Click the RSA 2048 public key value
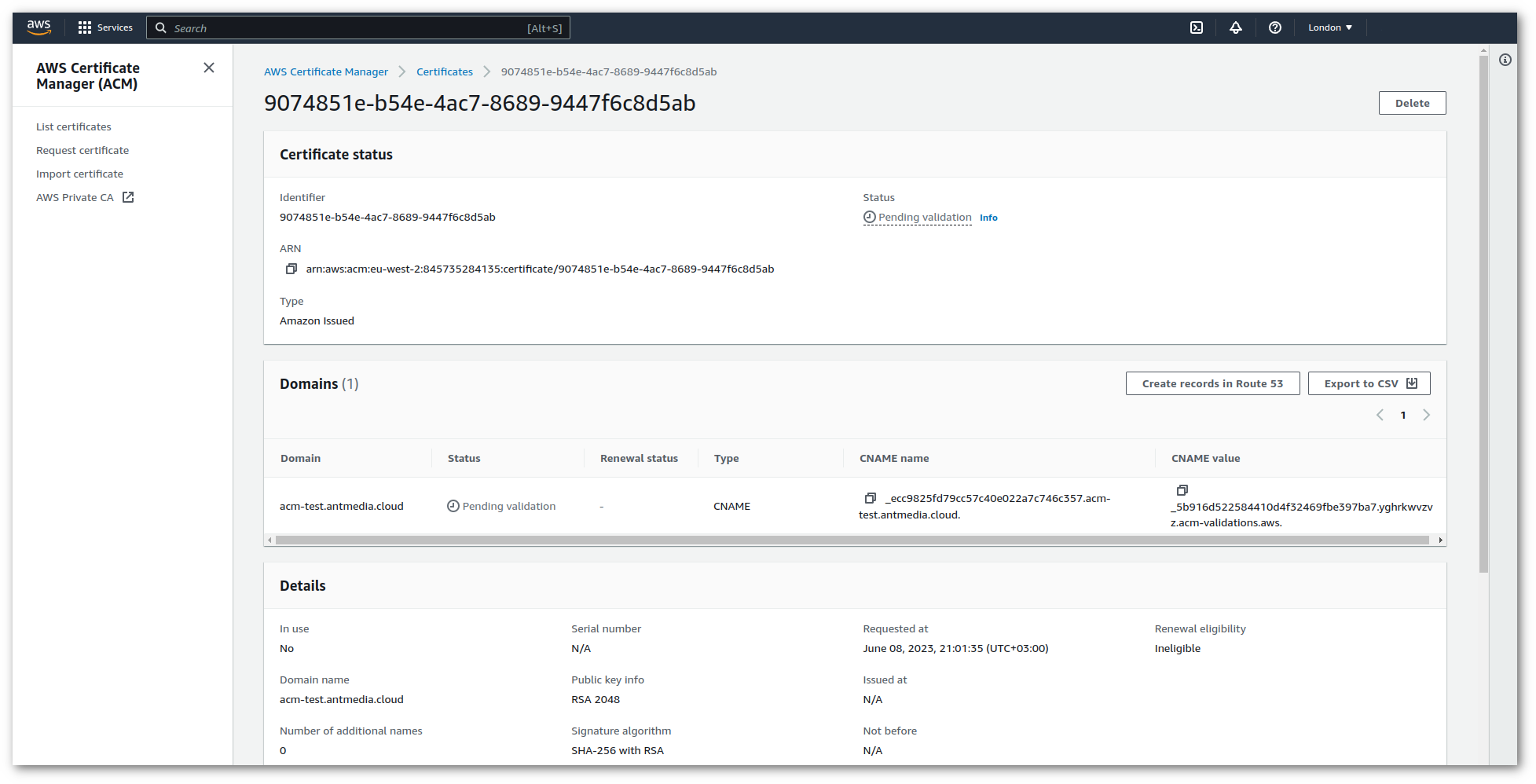The width and height of the screenshot is (1536, 784). pyautogui.click(x=596, y=699)
